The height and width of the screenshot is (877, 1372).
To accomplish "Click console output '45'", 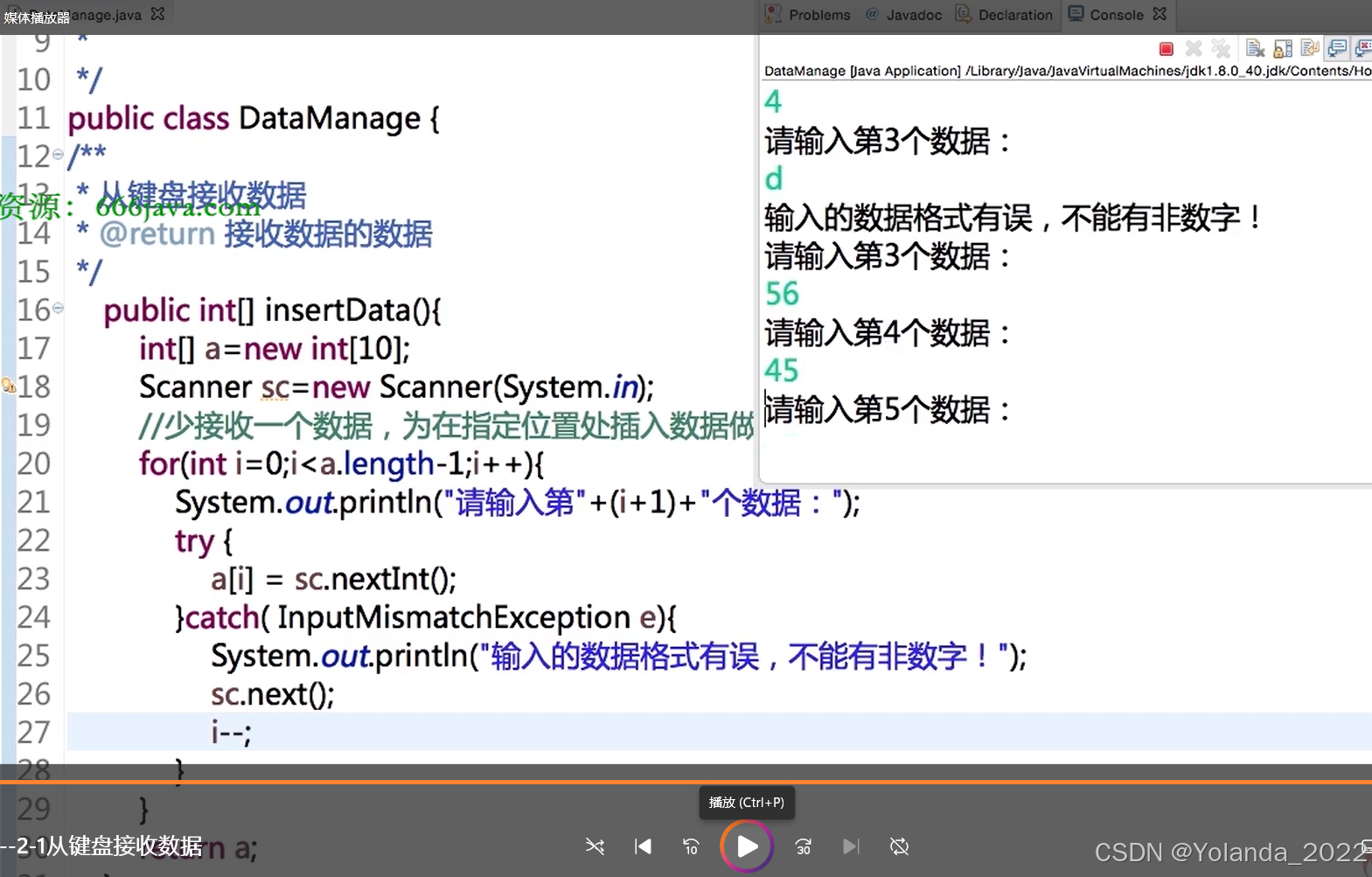I will coord(782,371).
